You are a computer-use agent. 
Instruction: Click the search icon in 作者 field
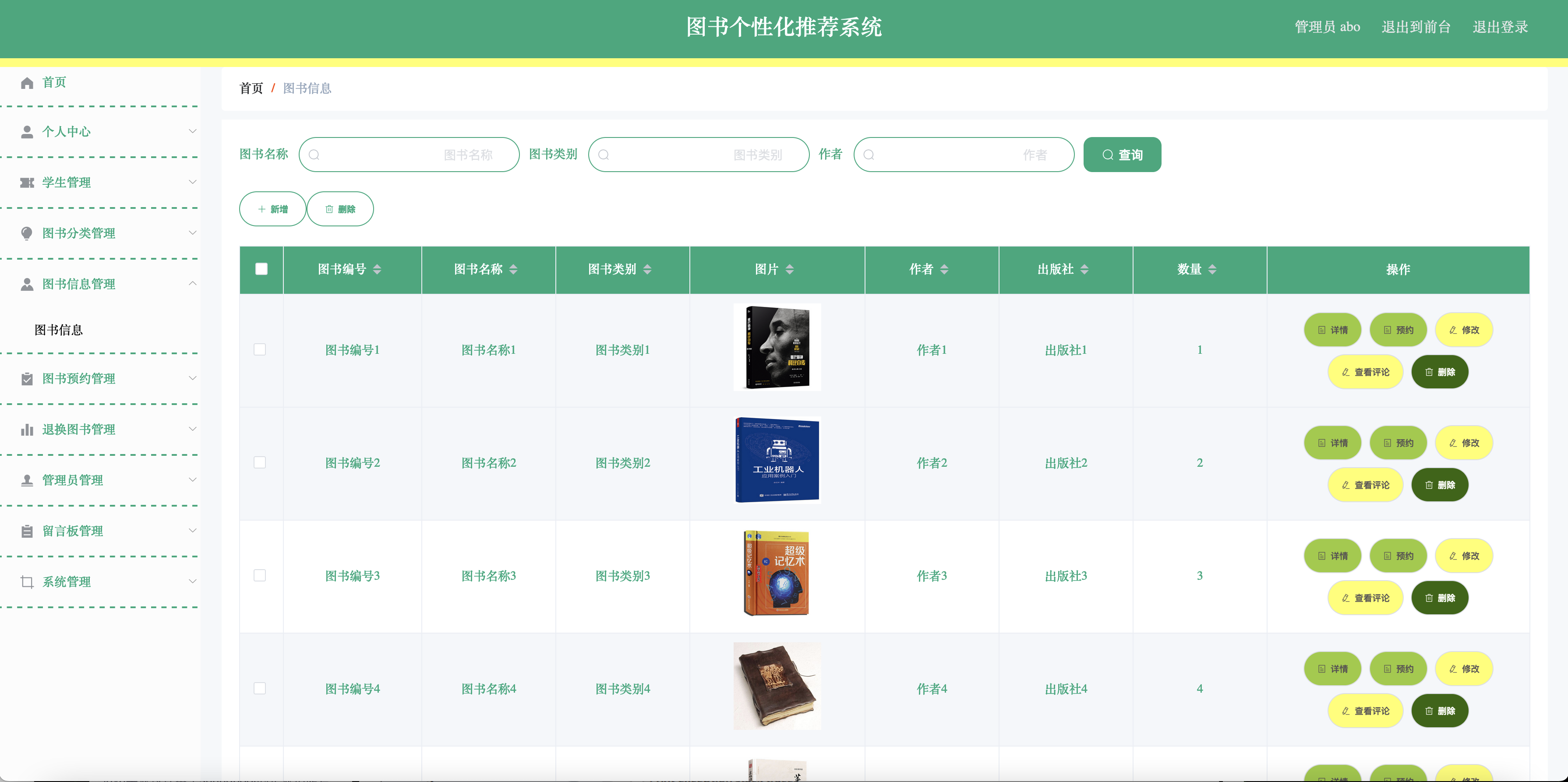coord(869,155)
